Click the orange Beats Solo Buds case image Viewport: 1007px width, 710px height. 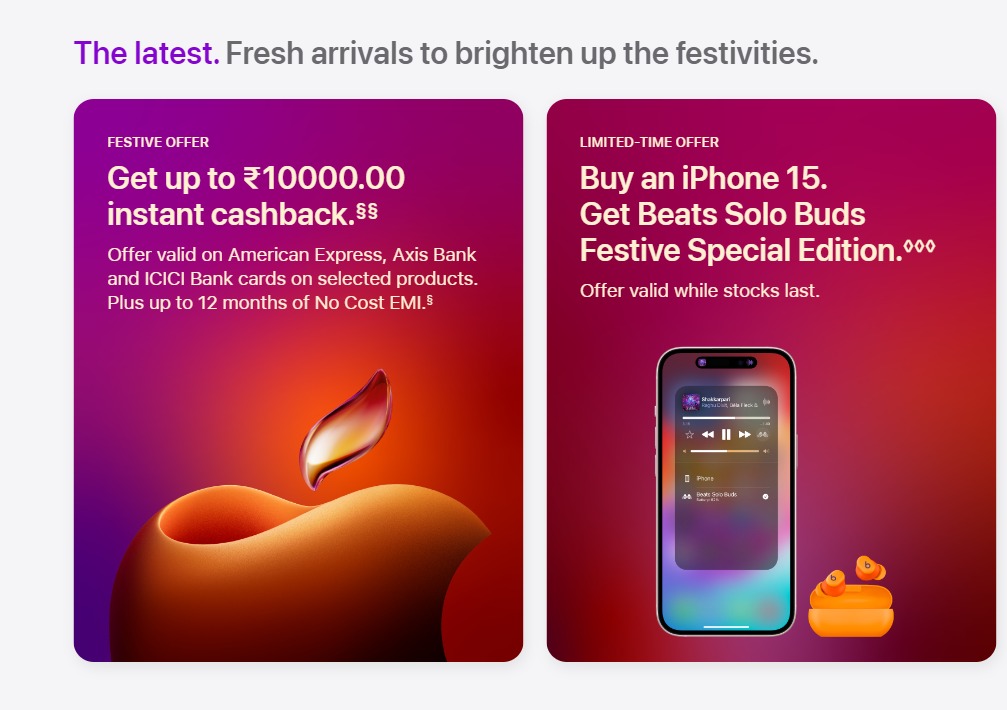pos(851,597)
